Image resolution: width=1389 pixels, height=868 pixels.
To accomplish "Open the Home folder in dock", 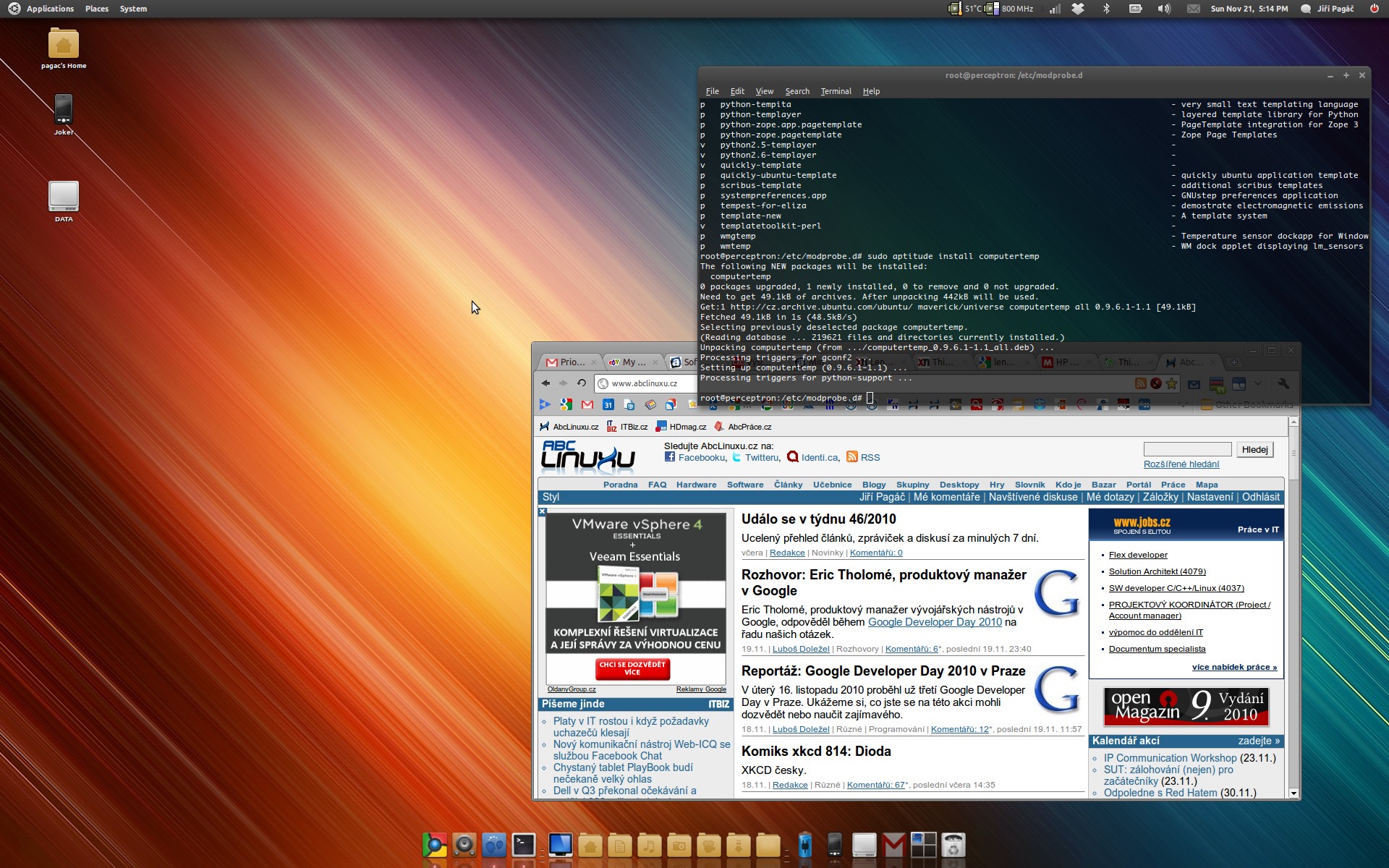I will [x=590, y=845].
